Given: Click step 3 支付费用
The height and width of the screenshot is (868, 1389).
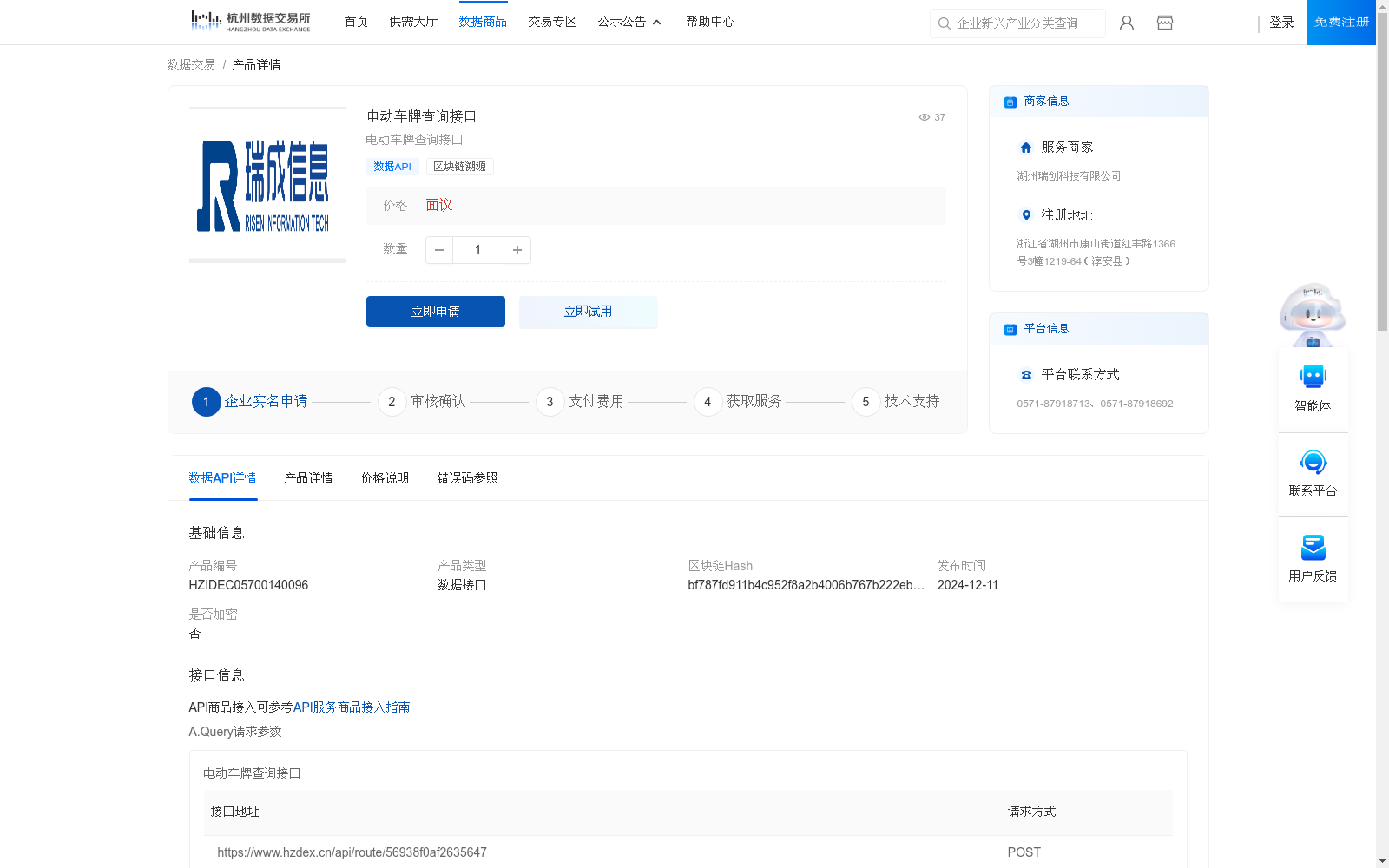Looking at the screenshot, I should 580,402.
